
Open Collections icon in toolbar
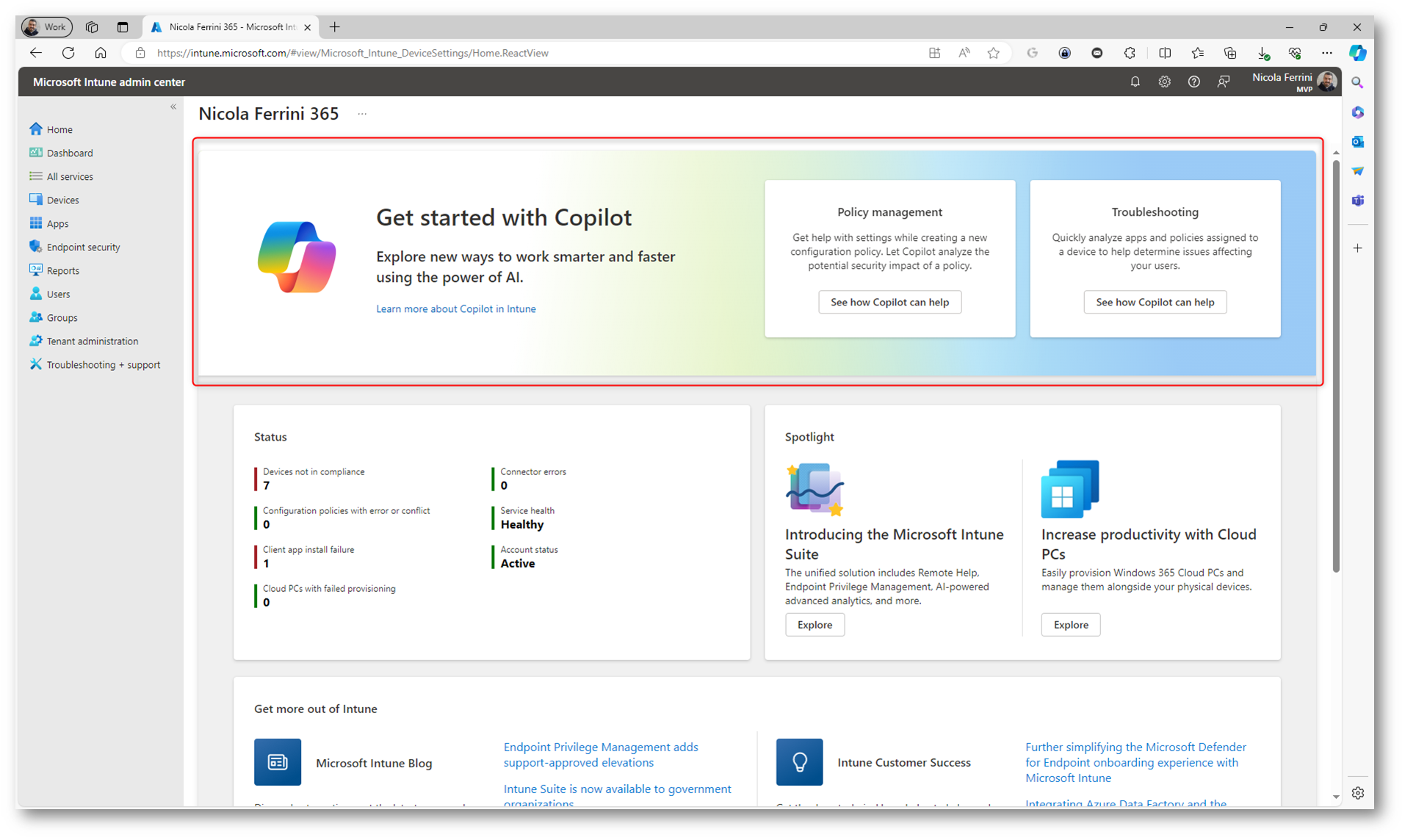(x=1230, y=53)
